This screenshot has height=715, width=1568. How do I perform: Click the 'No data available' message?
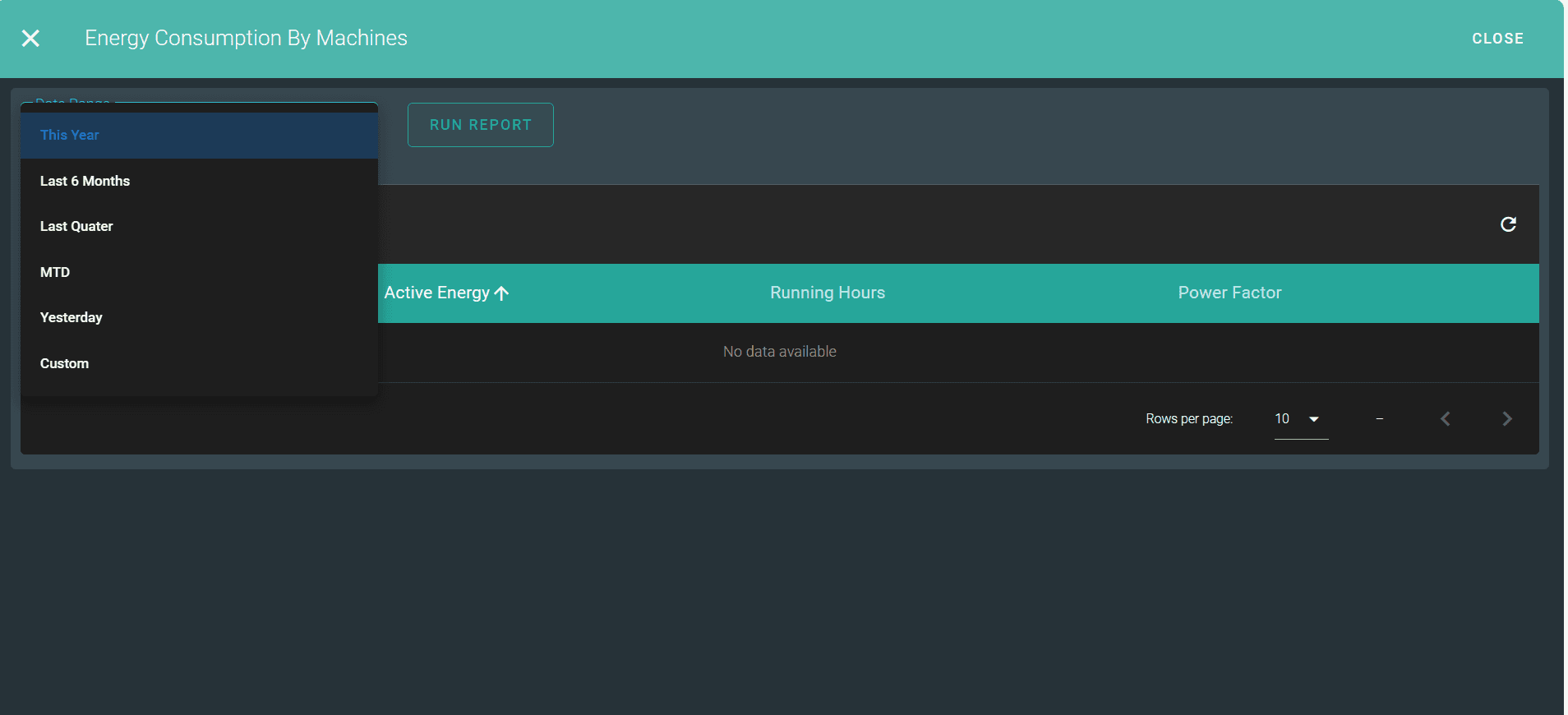780,352
